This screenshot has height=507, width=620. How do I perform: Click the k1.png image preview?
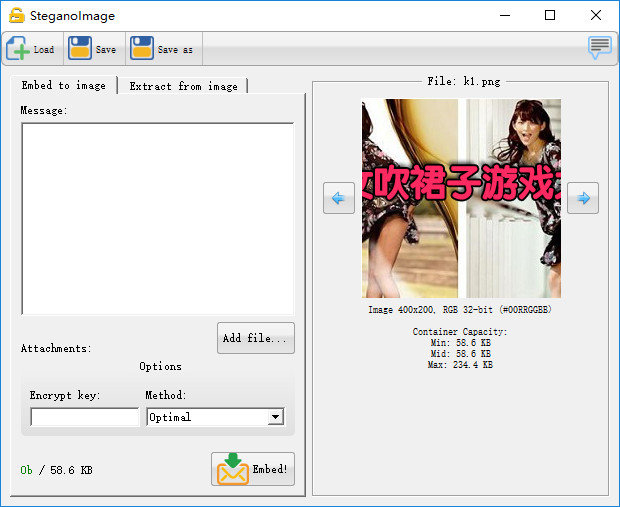coord(461,198)
